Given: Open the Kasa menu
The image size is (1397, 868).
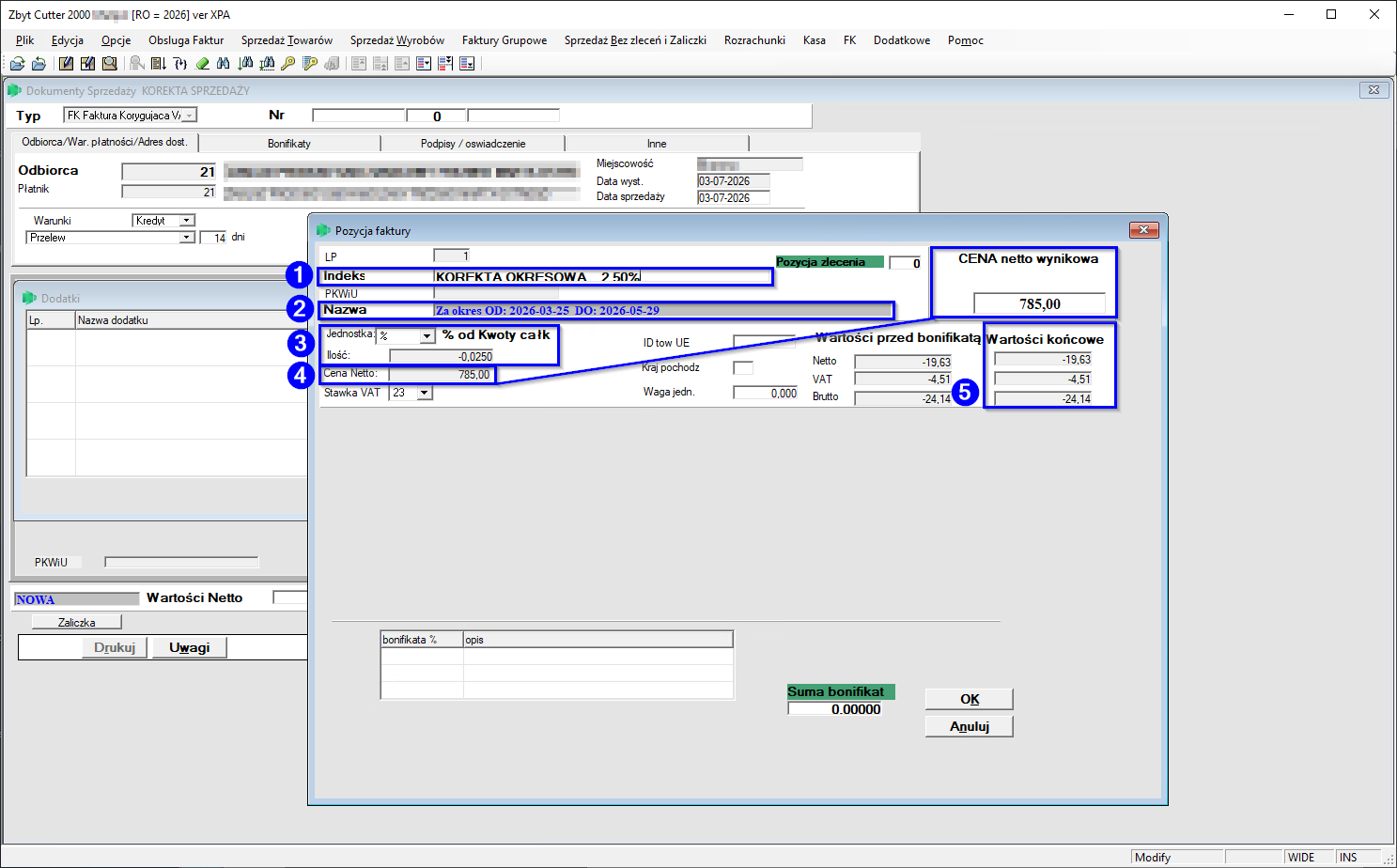Looking at the screenshot, I should click(815, 40).
